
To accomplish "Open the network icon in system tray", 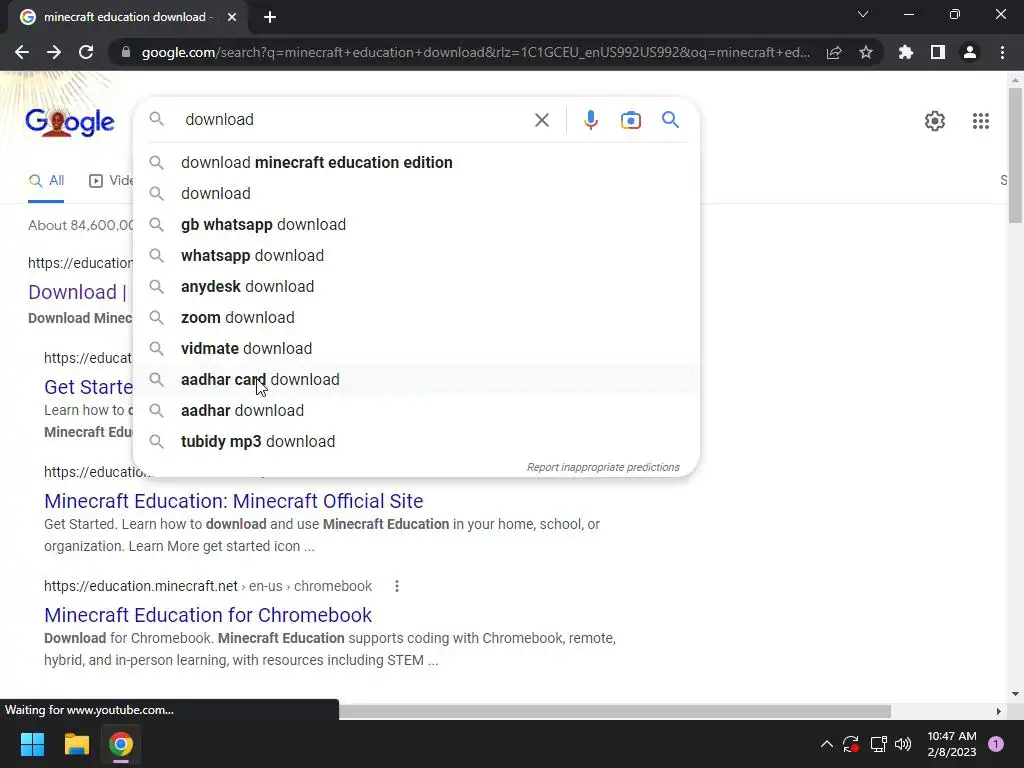I will point(878,744).
